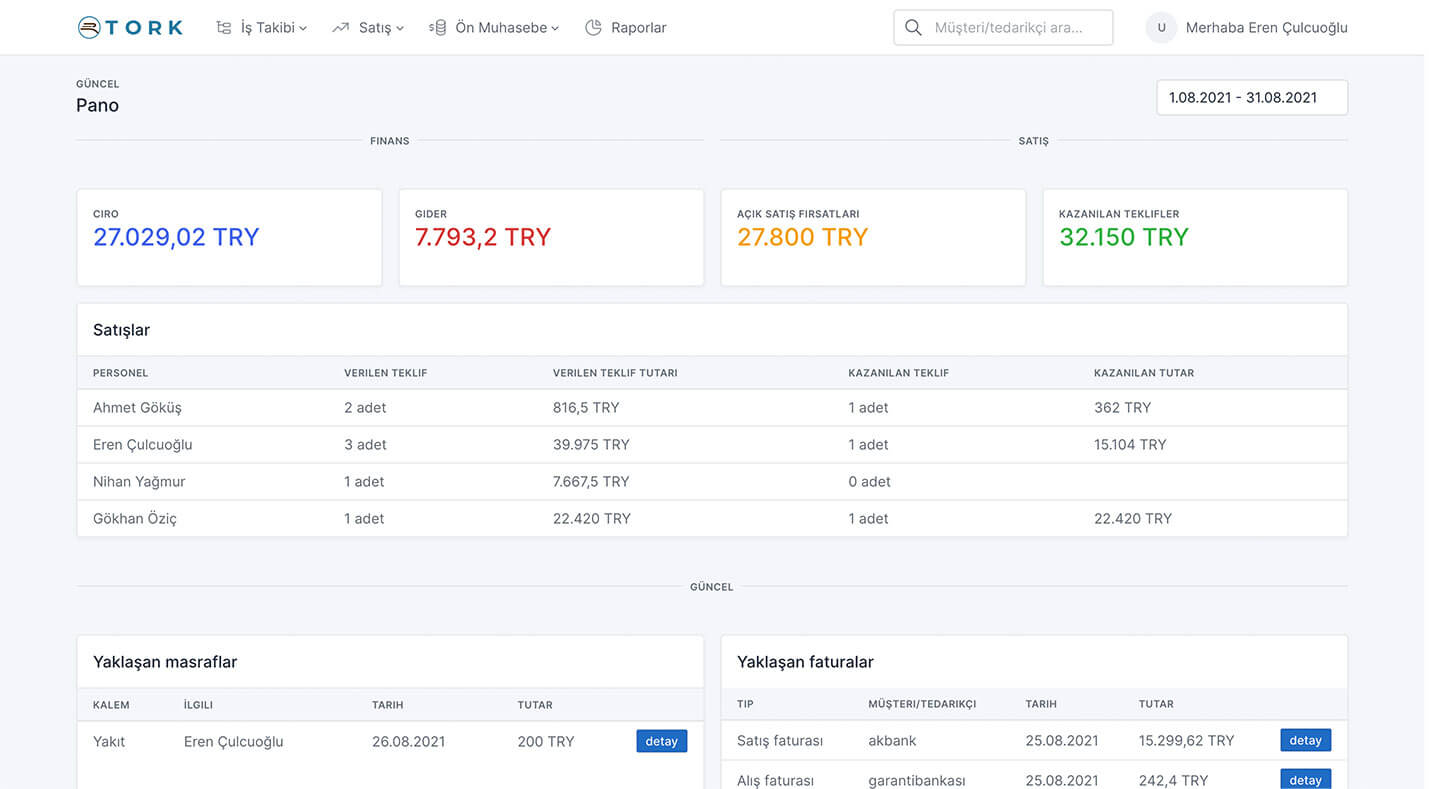Click the Kalem column header
This screenshot has width=1429, height=789.
click(x=111, y=705)
